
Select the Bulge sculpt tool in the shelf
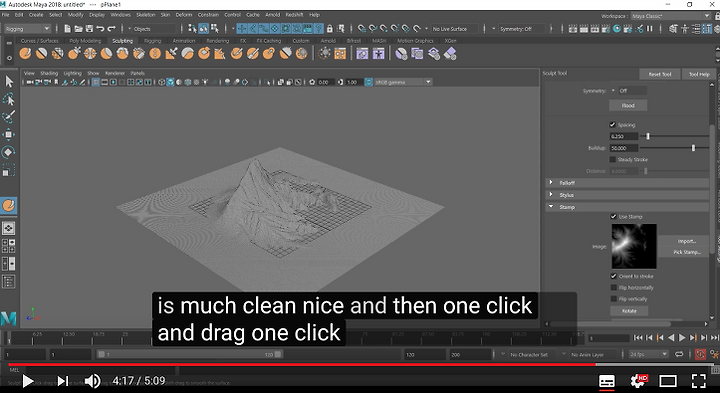tap(269, 54)
